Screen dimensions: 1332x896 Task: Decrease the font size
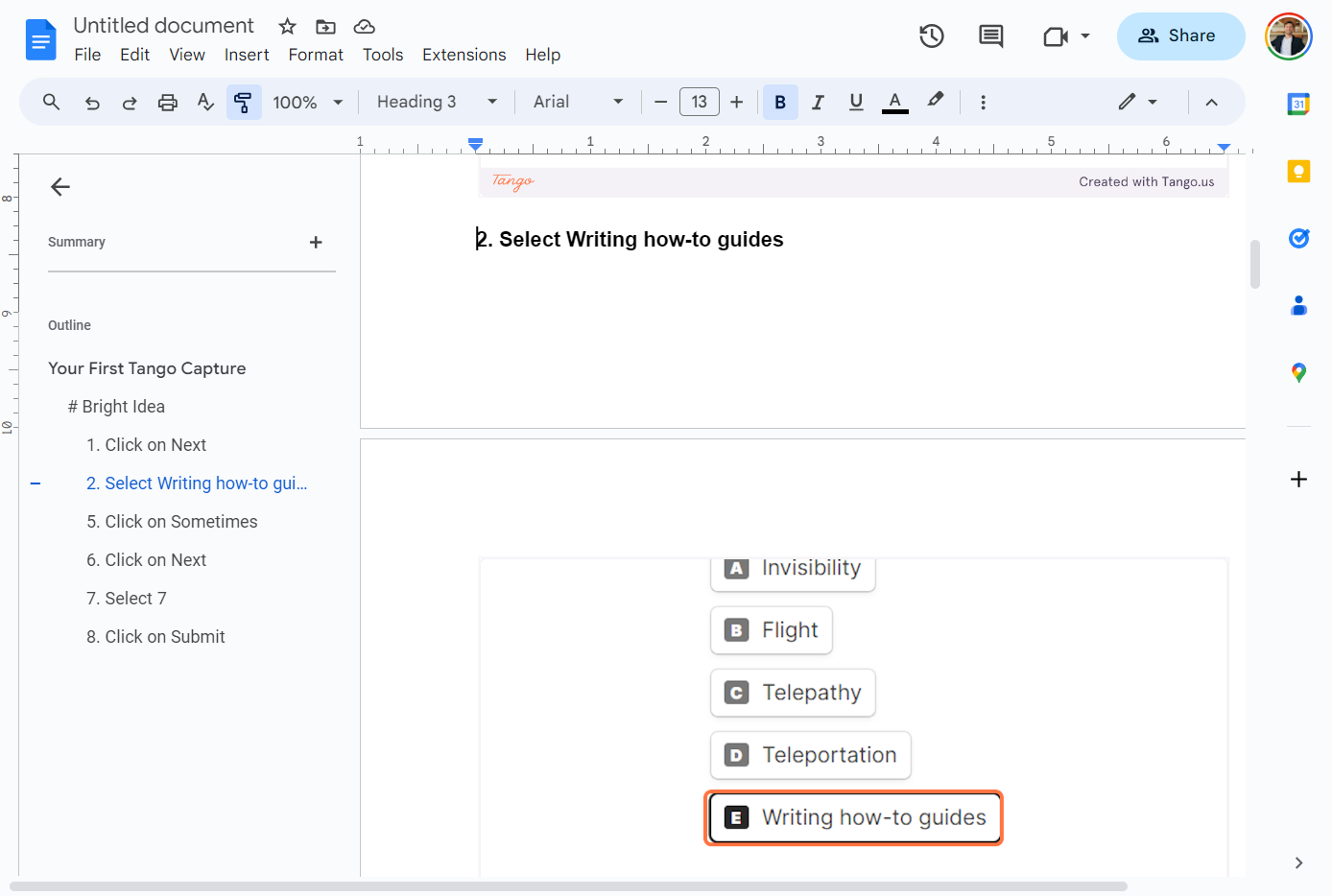[660, 102]
